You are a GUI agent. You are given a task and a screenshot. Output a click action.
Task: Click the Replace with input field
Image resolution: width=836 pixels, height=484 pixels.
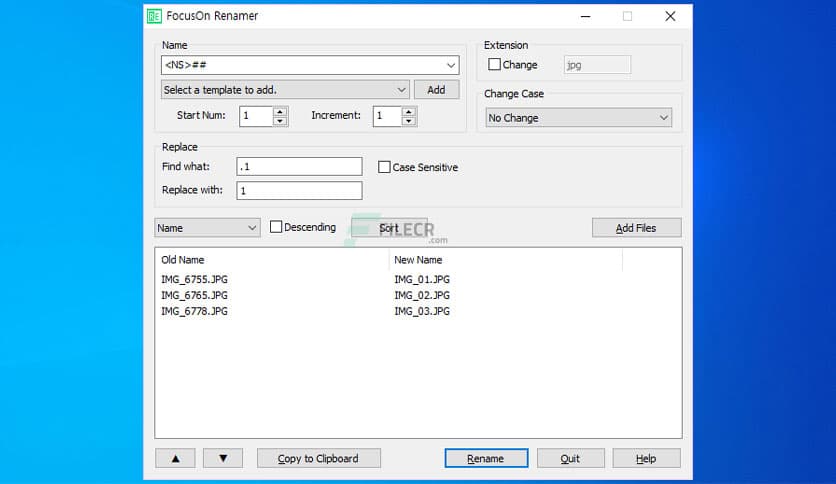point(299,190)
